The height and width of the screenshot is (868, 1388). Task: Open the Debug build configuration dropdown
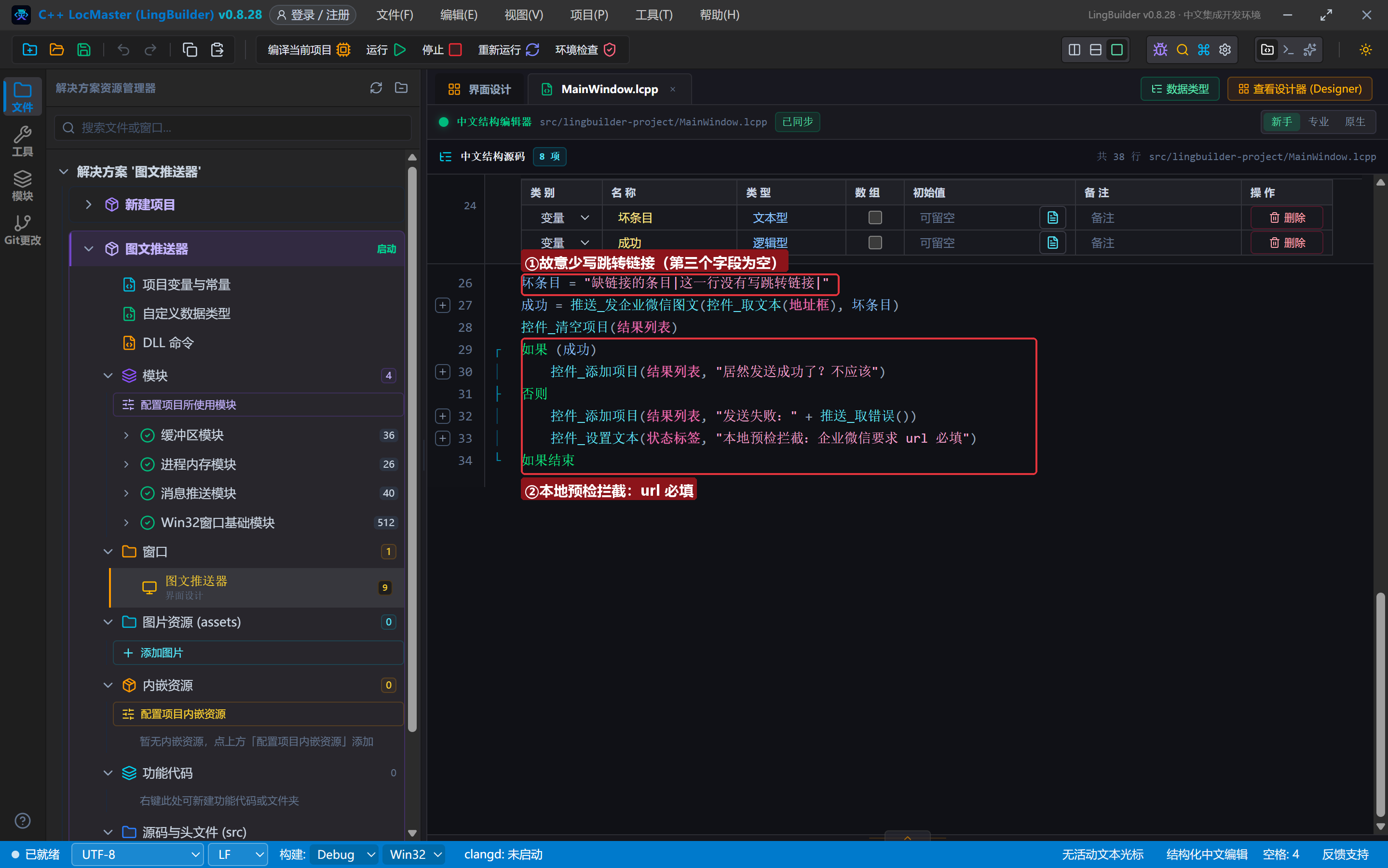[x=344, y=854]
